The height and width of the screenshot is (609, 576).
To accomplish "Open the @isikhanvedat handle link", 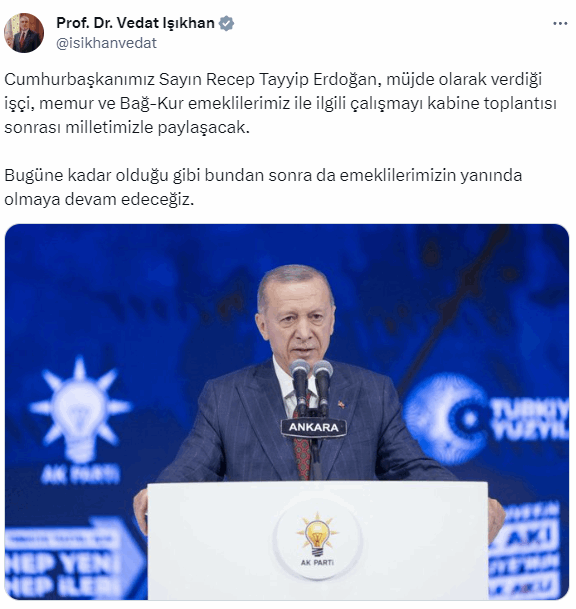I will point(106,43).
